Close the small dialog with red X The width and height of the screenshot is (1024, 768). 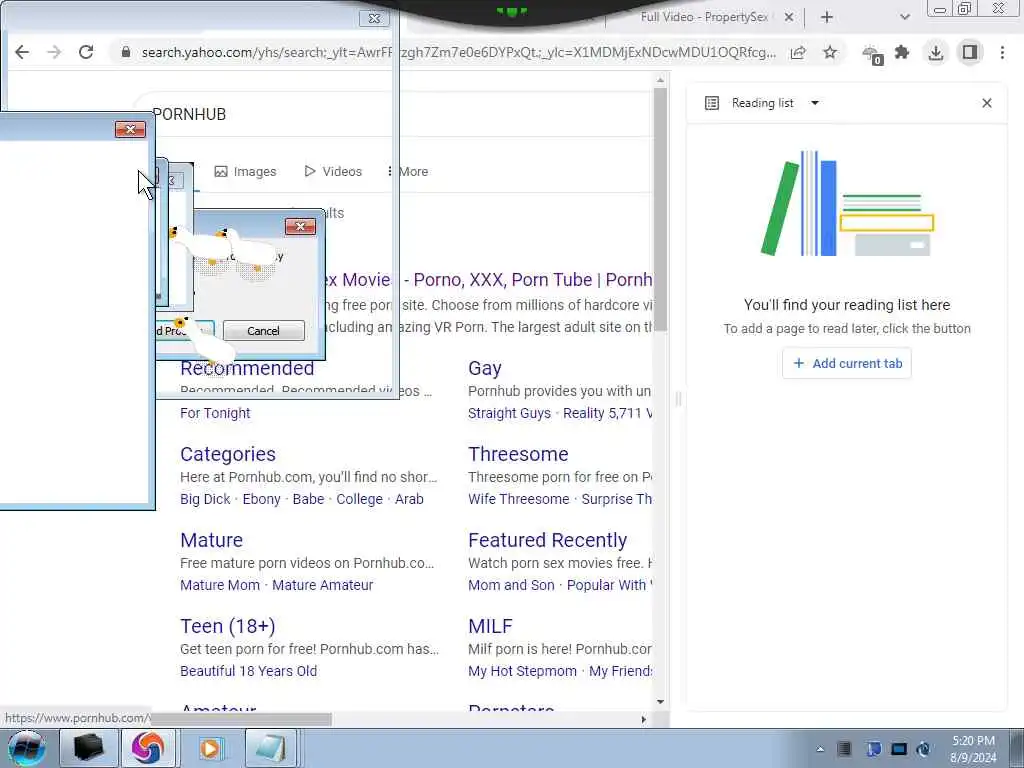click(x=300, y=227)
